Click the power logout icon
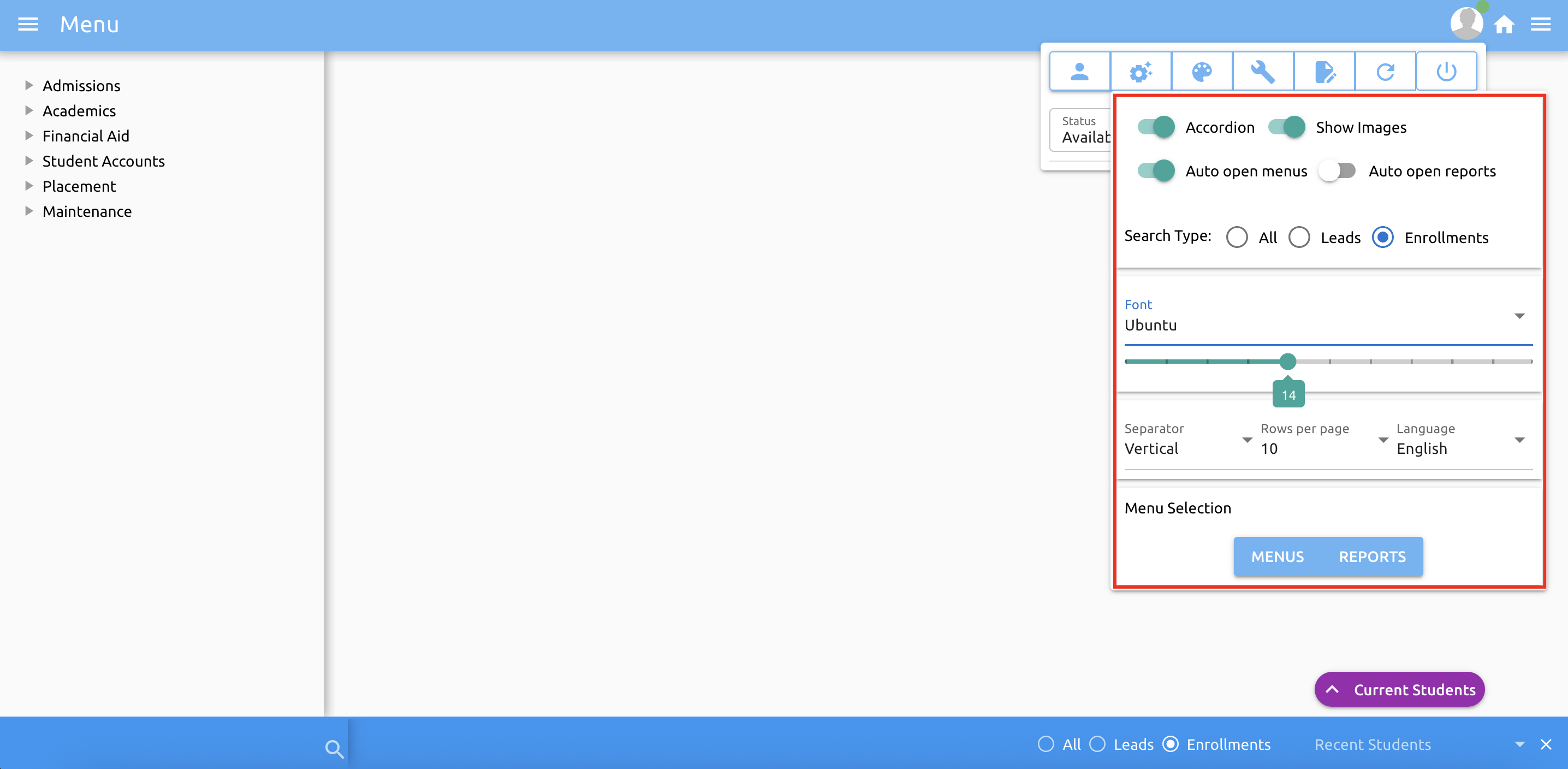This screenshot has width=1568, height=769. click(1446, 72)
